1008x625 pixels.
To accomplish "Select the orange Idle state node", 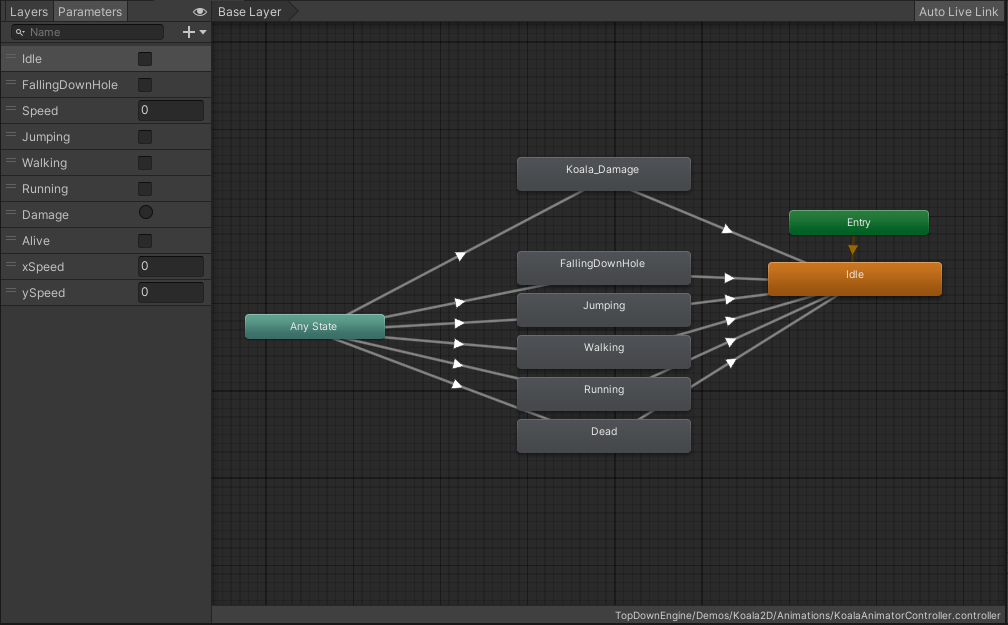I will pyautogui.click(x=854, y=279).
